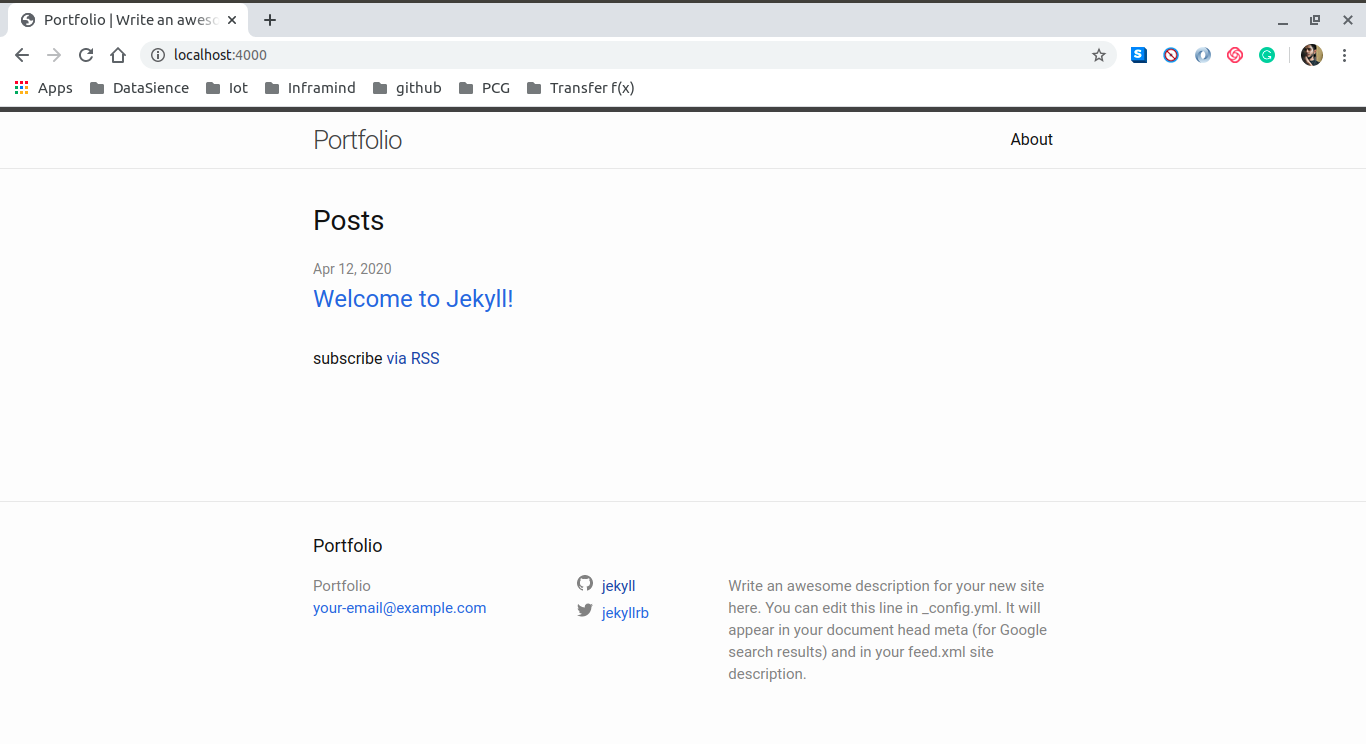Open the PCG bookmarks folder
Viewport: 1366px width, 744px height.
(484, 88)
